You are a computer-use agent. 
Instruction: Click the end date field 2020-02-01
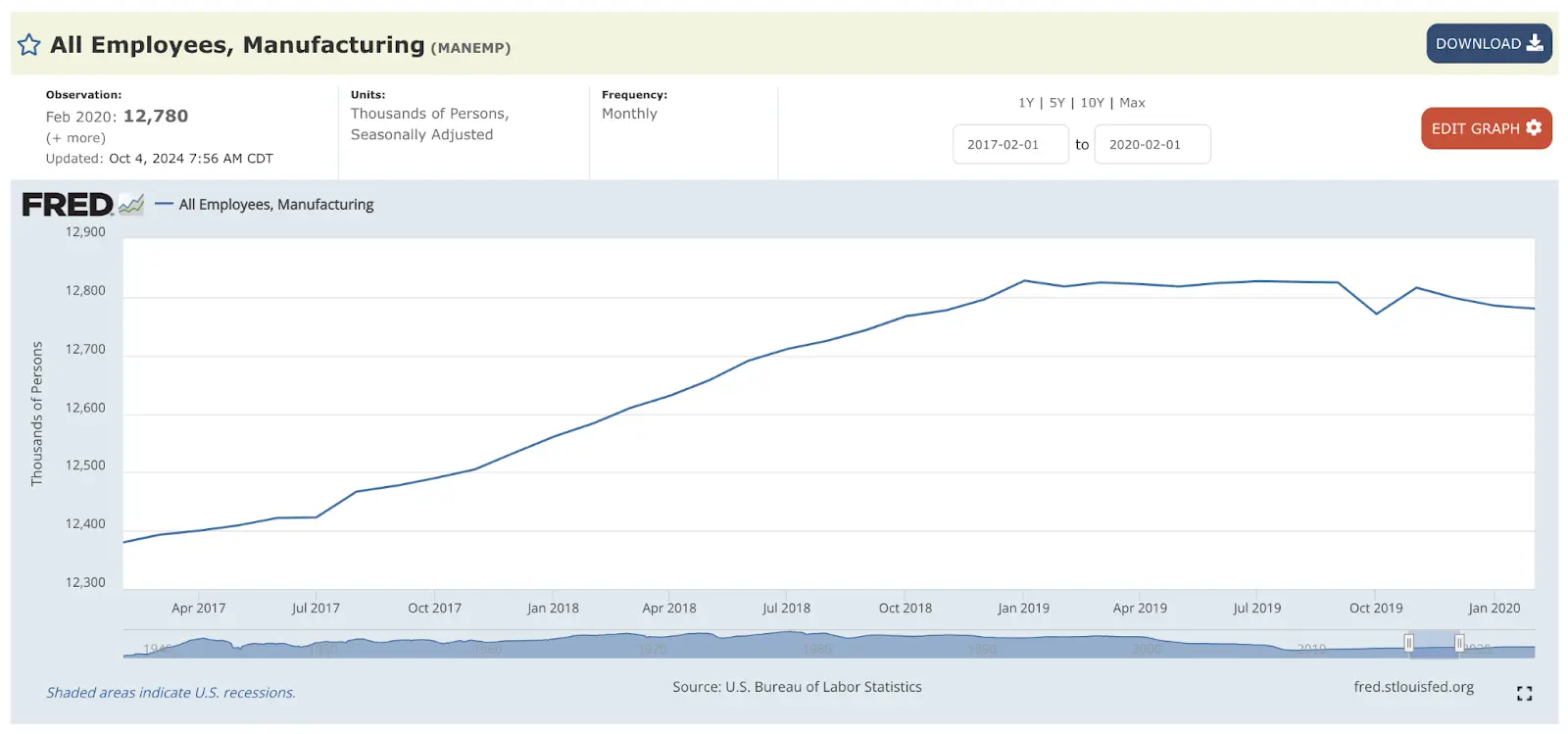point(1151,145)
